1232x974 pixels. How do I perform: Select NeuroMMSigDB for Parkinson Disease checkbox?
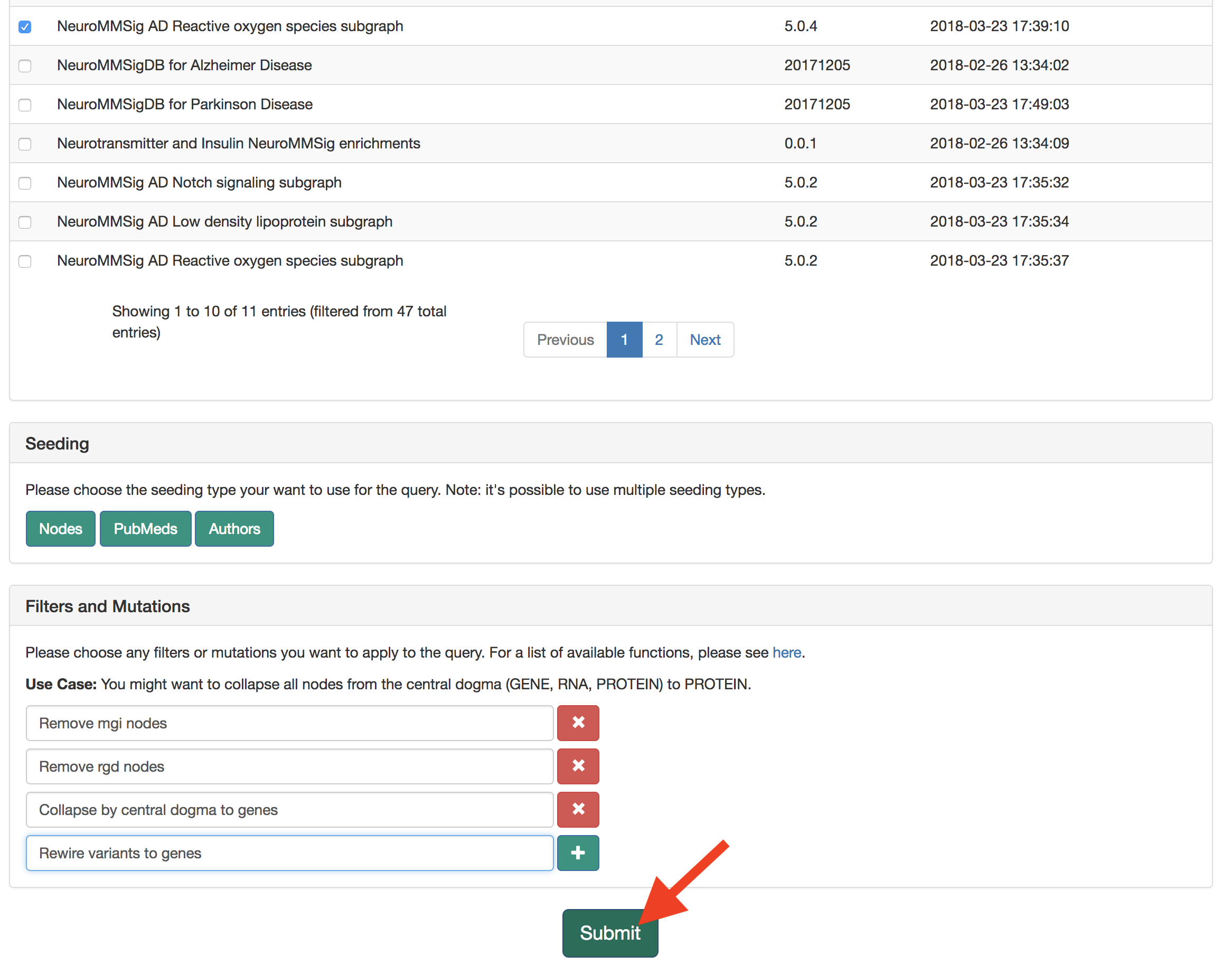24,105
